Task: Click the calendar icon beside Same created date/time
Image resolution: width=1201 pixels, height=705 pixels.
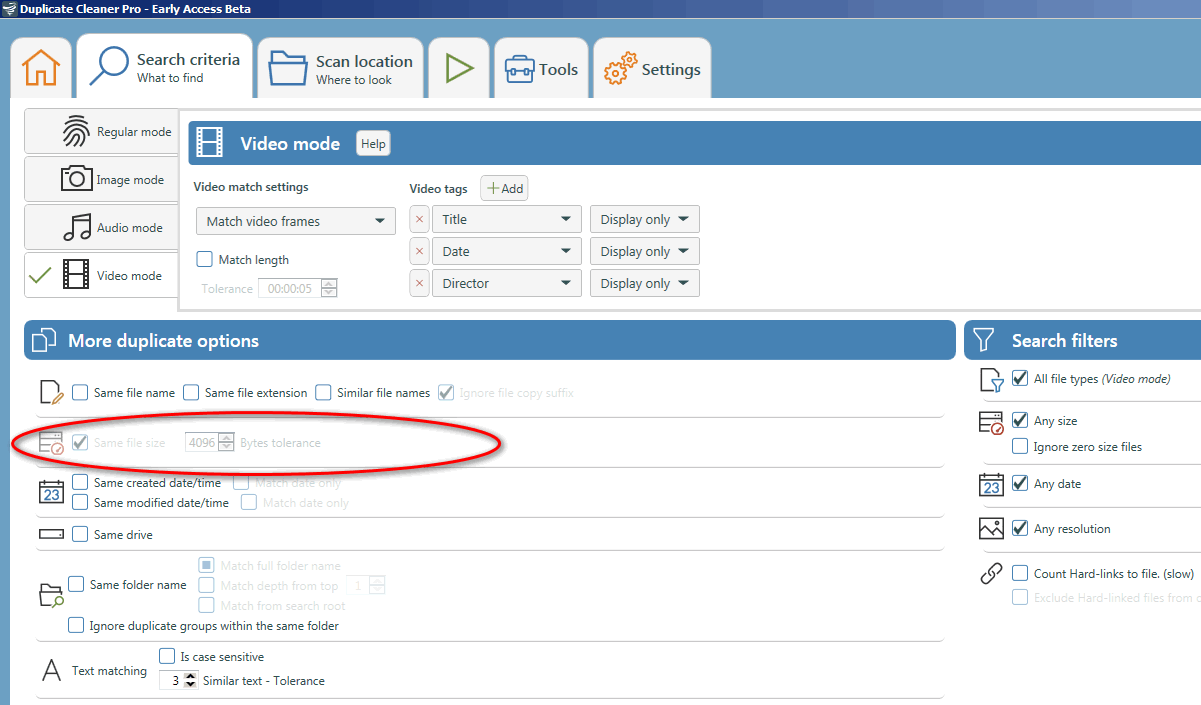Action: point(51,492)
